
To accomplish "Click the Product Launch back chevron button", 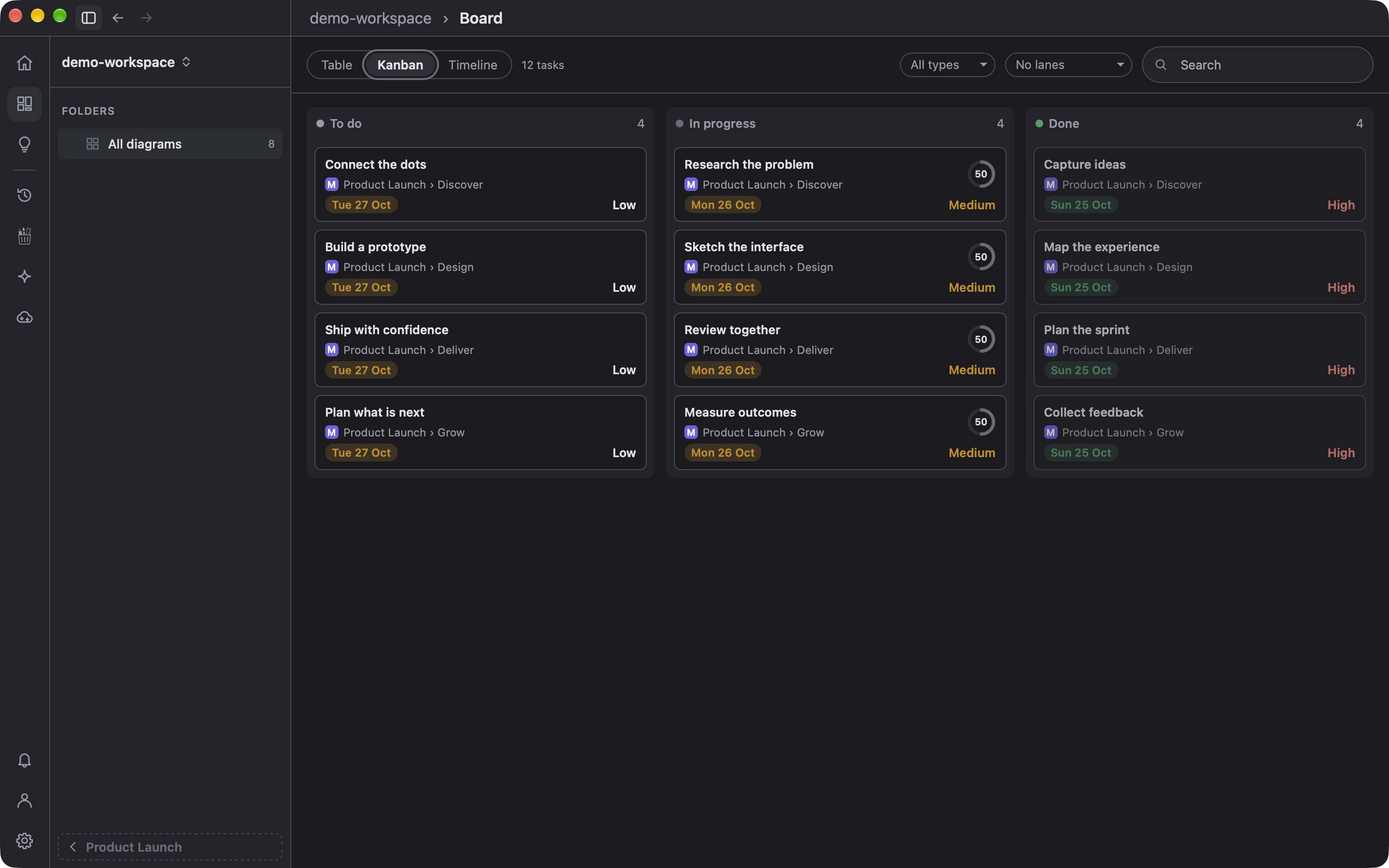I will coord(170,847).
